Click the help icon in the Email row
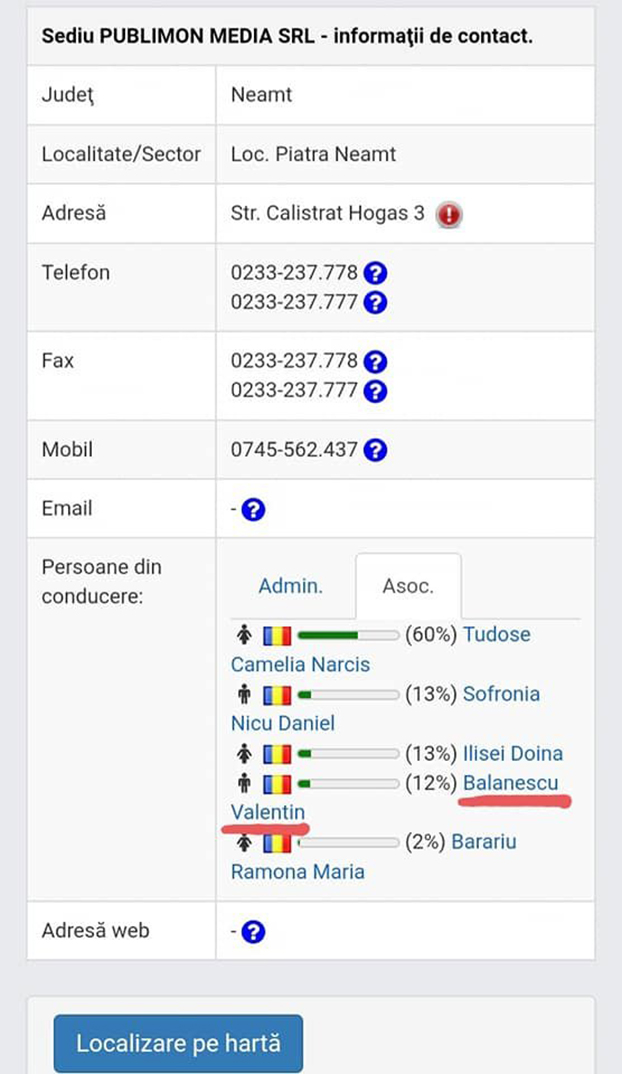The image size is (622, 1074). (x=255, y=508)
